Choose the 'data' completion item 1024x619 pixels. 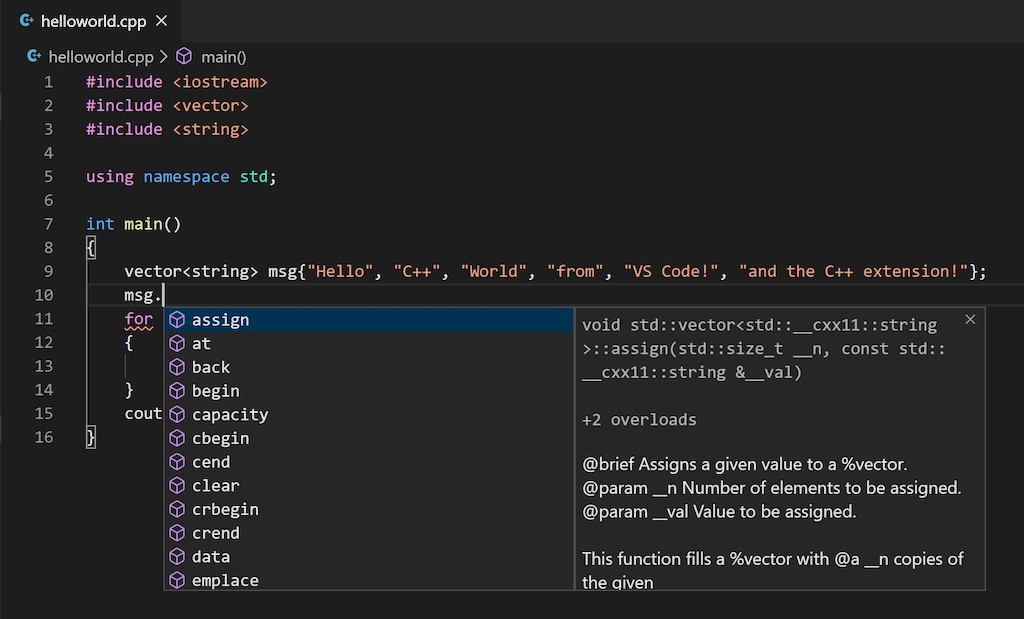pyautogui.click(x=211, y=557)
